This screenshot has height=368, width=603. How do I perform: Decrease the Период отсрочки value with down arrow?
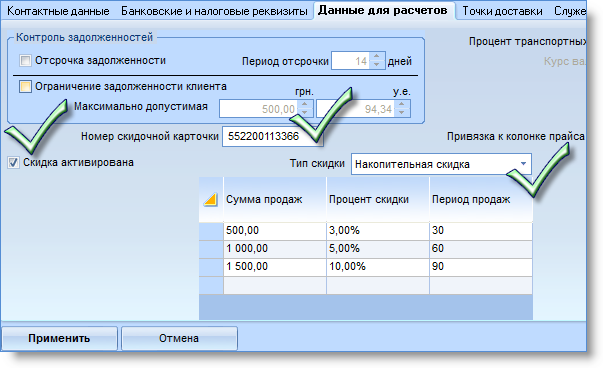pos(377,65)
